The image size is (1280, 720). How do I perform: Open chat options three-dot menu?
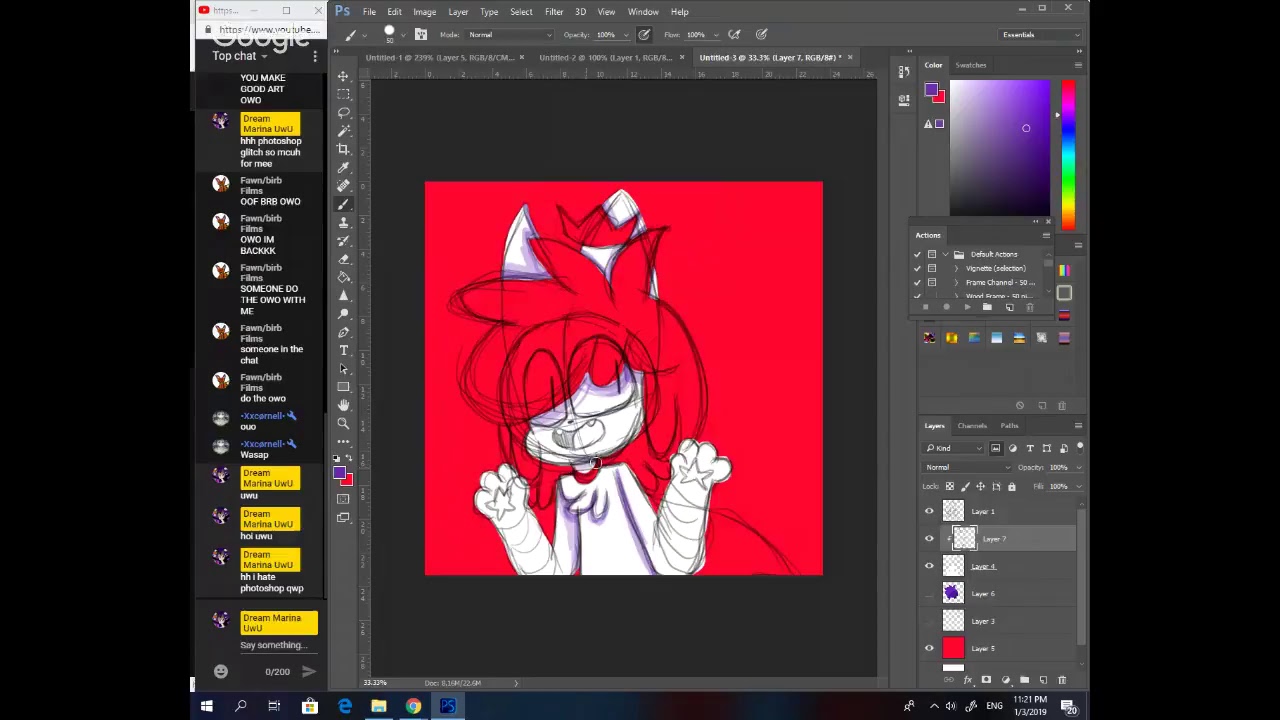315,57
